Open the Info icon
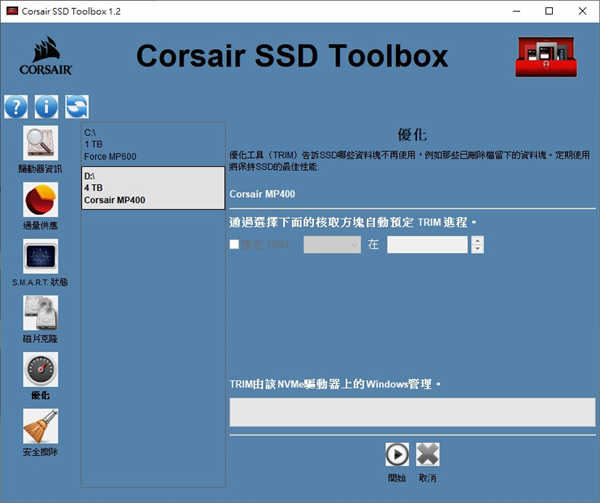 [x=46, y=107]
